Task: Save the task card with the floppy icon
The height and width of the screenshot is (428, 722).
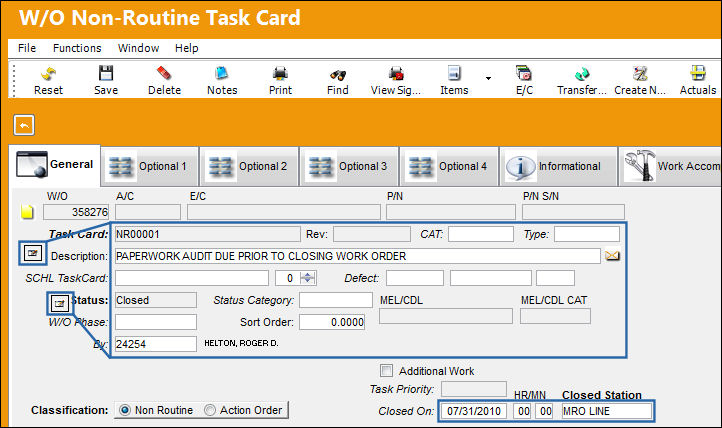Action: [x=106, y=73]
